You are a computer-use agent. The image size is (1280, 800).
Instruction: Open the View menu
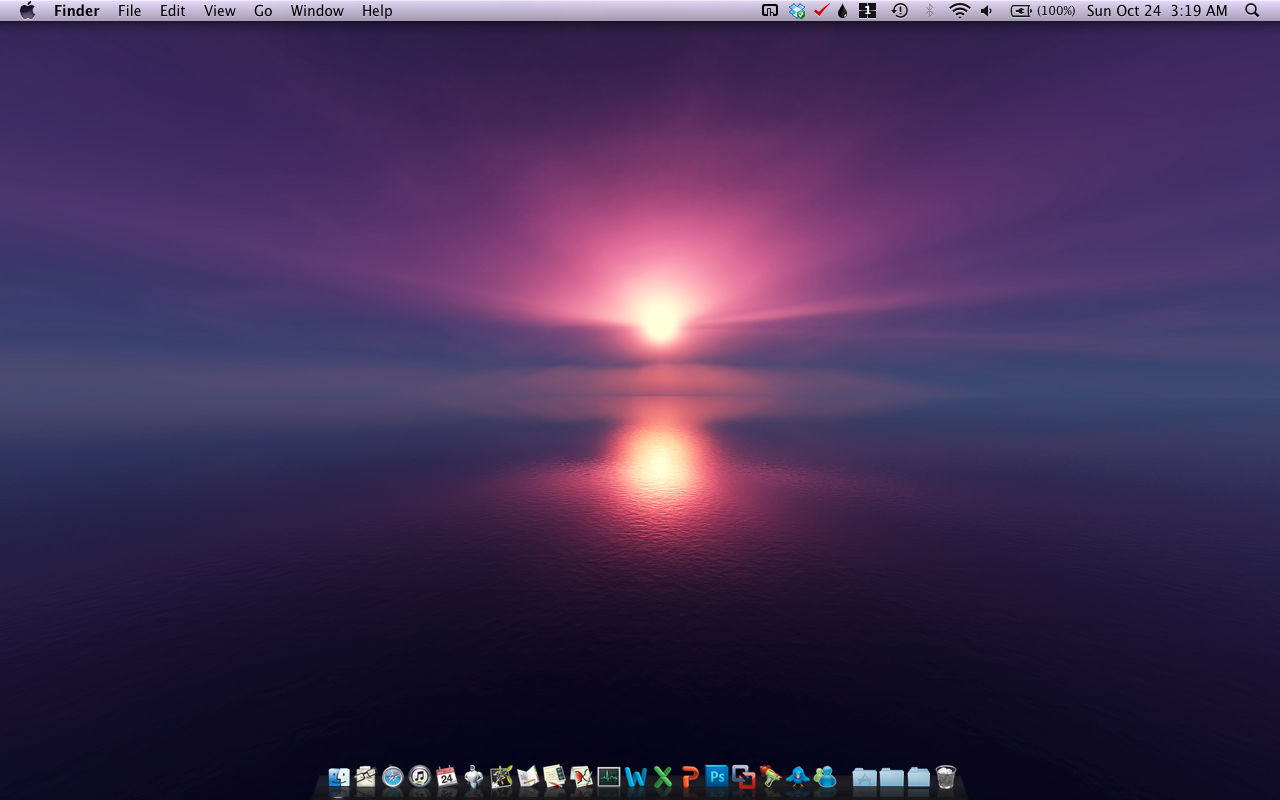click(x=219, y=11)
